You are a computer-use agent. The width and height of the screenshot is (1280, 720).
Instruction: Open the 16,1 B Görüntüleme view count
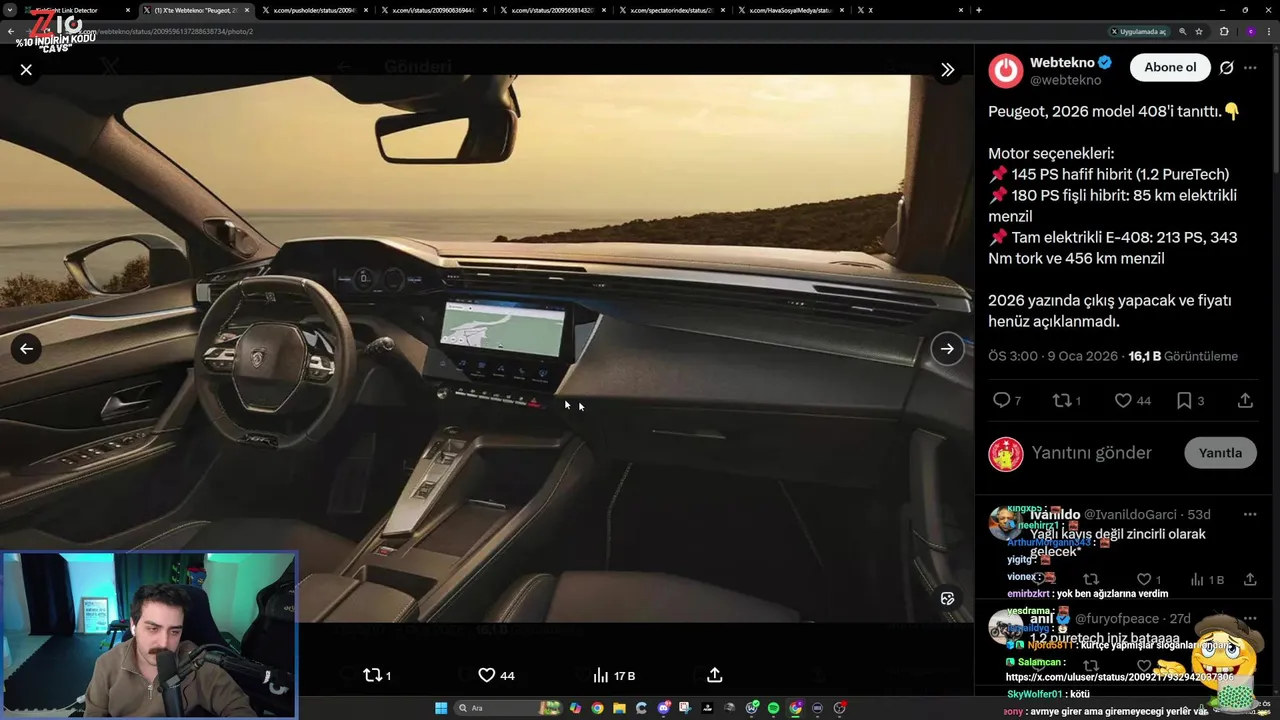(x=1183, y=356)
